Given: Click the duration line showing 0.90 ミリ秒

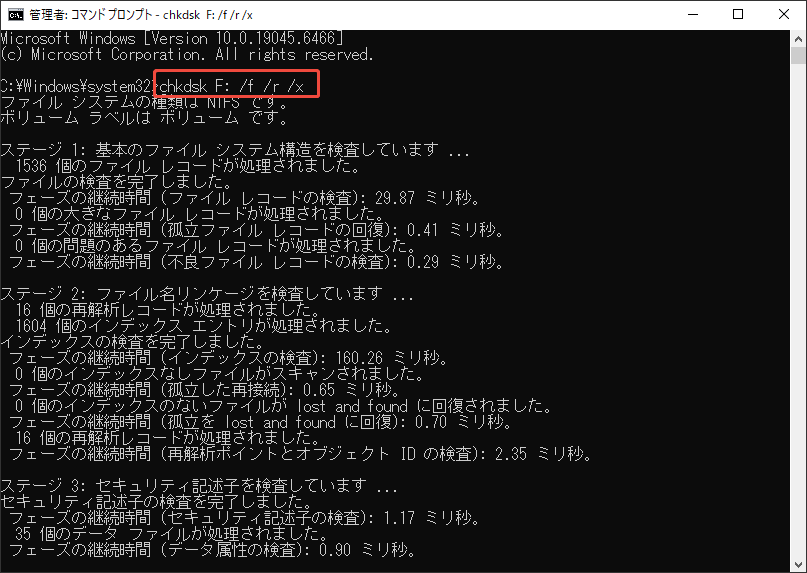Looking at the screenshot, I should point(212,549).
